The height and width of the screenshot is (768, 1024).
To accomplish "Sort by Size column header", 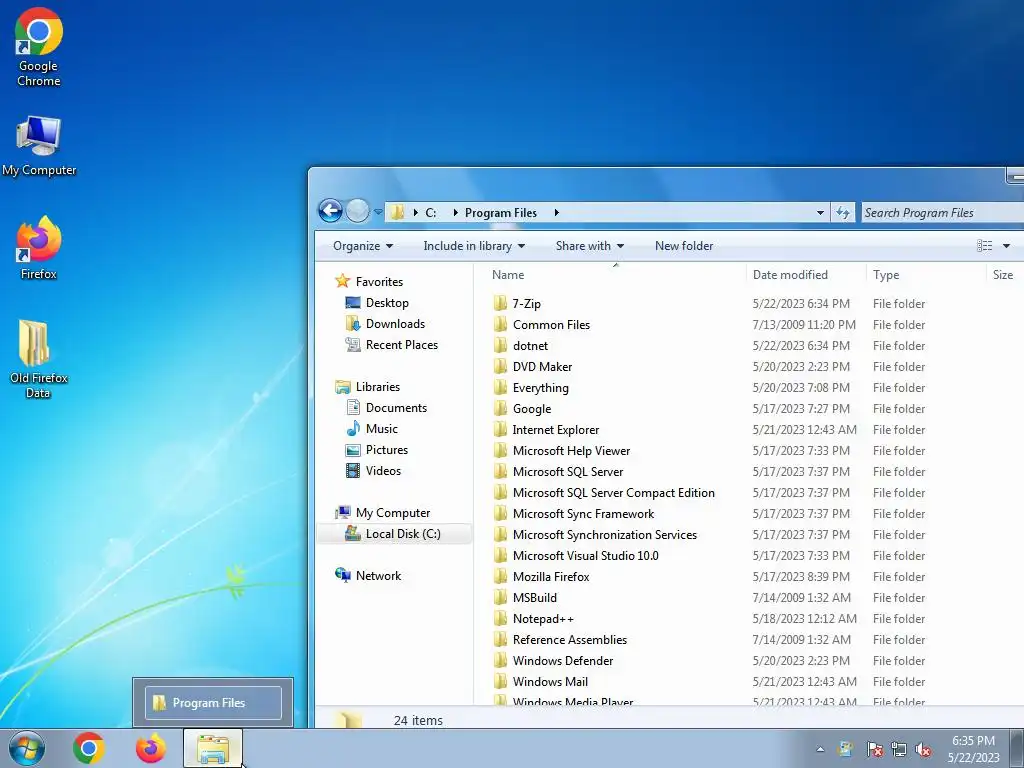I will click(x=1004, y=274).
